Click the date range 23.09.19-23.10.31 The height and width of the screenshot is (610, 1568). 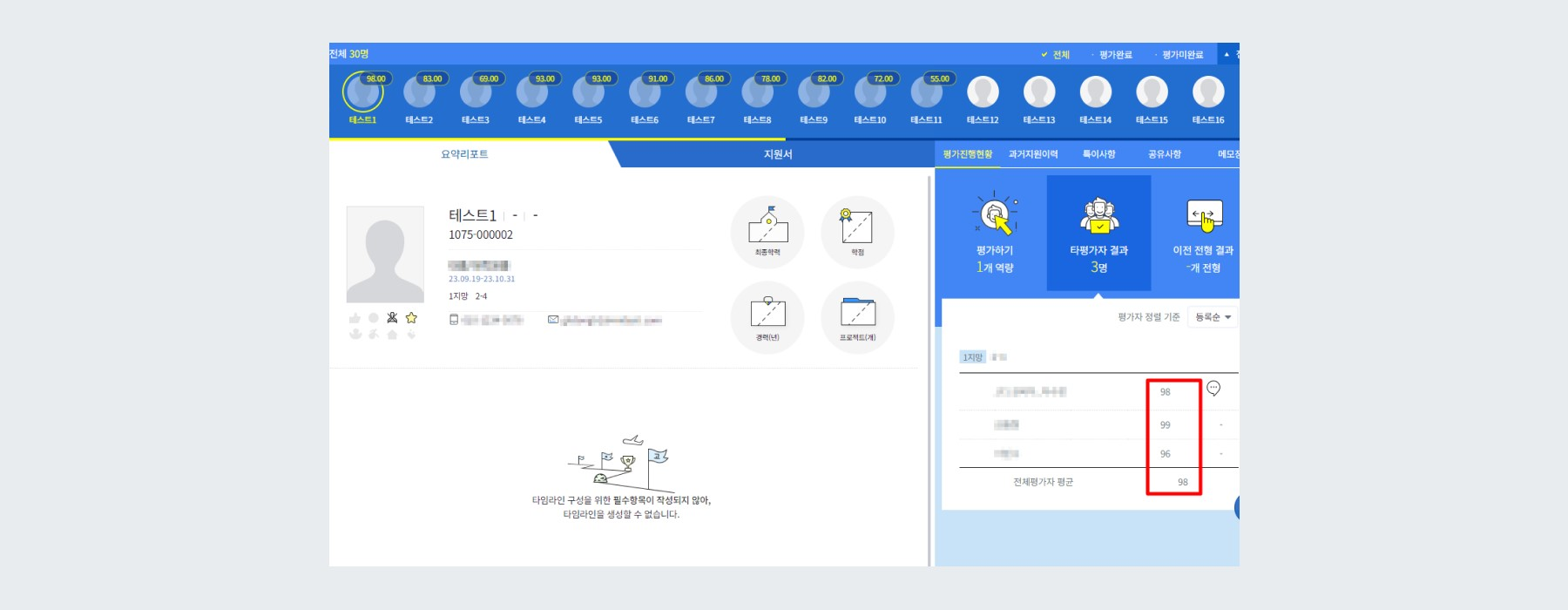click(482, 279)
